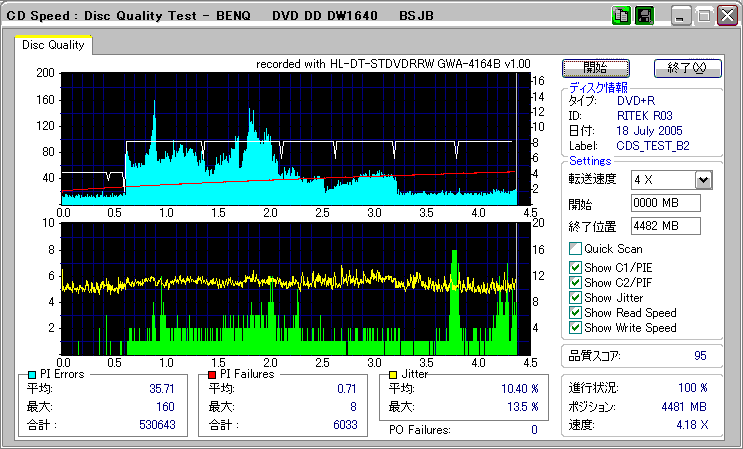Viewport: 743px width, 449px height.
Task: Disable Show Jitter option
Action: (x=575, y=297)
